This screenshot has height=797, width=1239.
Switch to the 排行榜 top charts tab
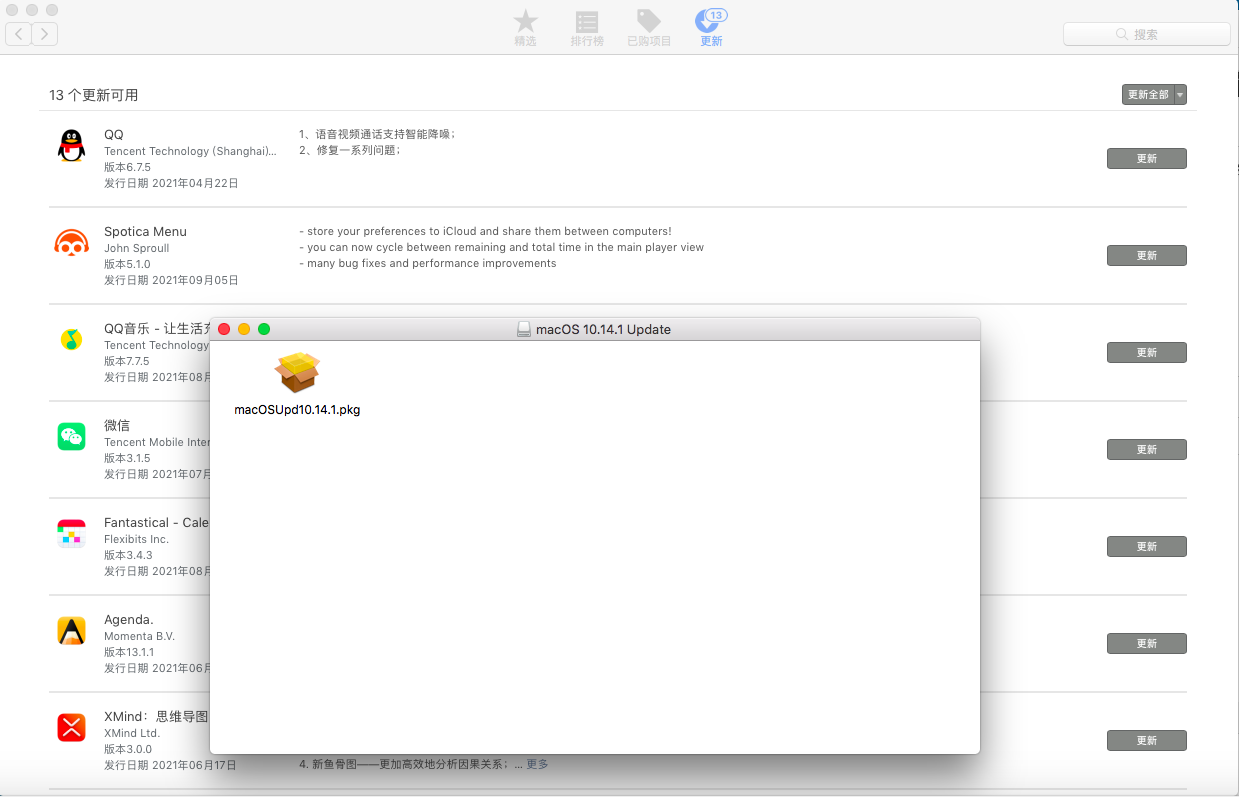587,28
